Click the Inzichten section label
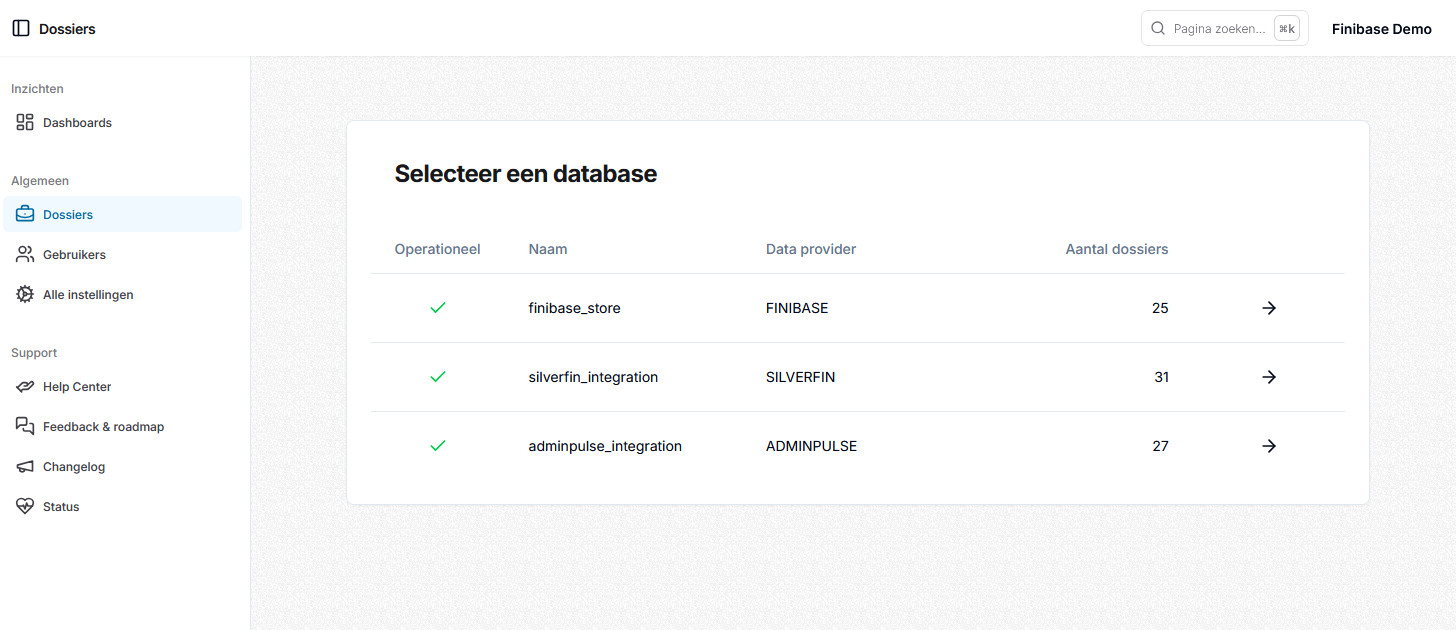The width and height of the screenshot is (1456, 630). (x=37, y=89)
